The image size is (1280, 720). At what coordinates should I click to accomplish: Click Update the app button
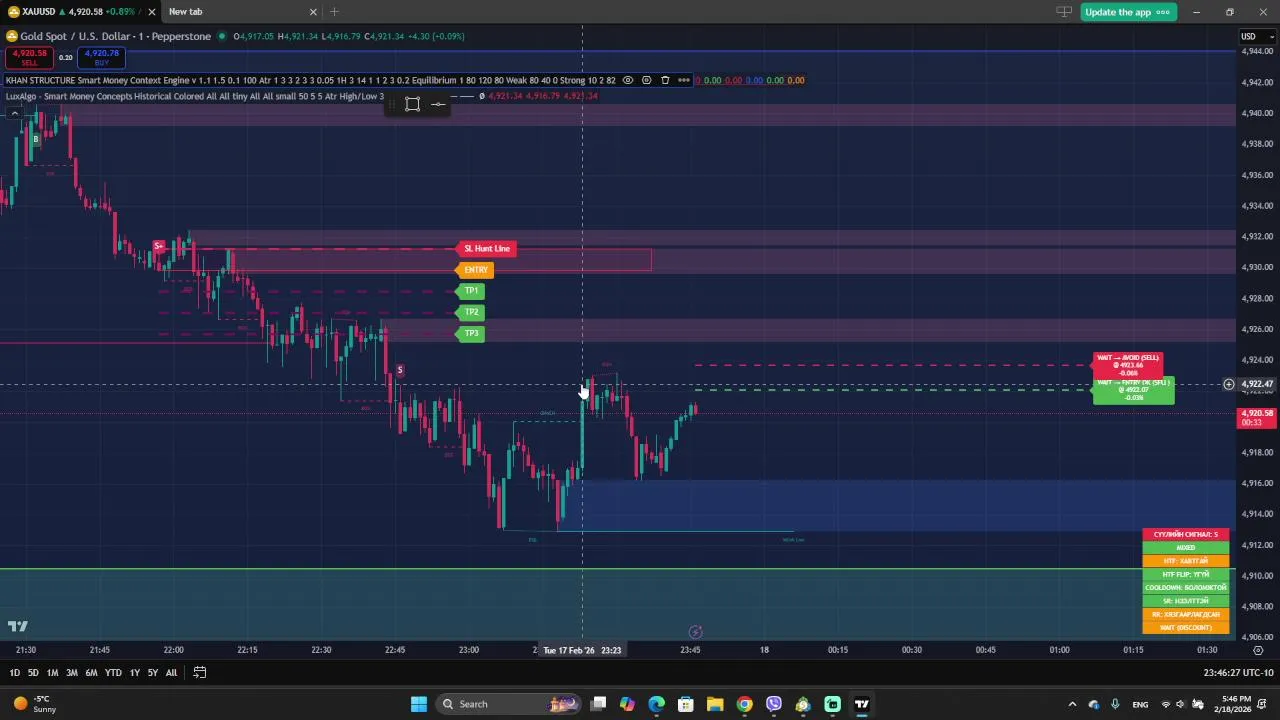(1128, 12)
